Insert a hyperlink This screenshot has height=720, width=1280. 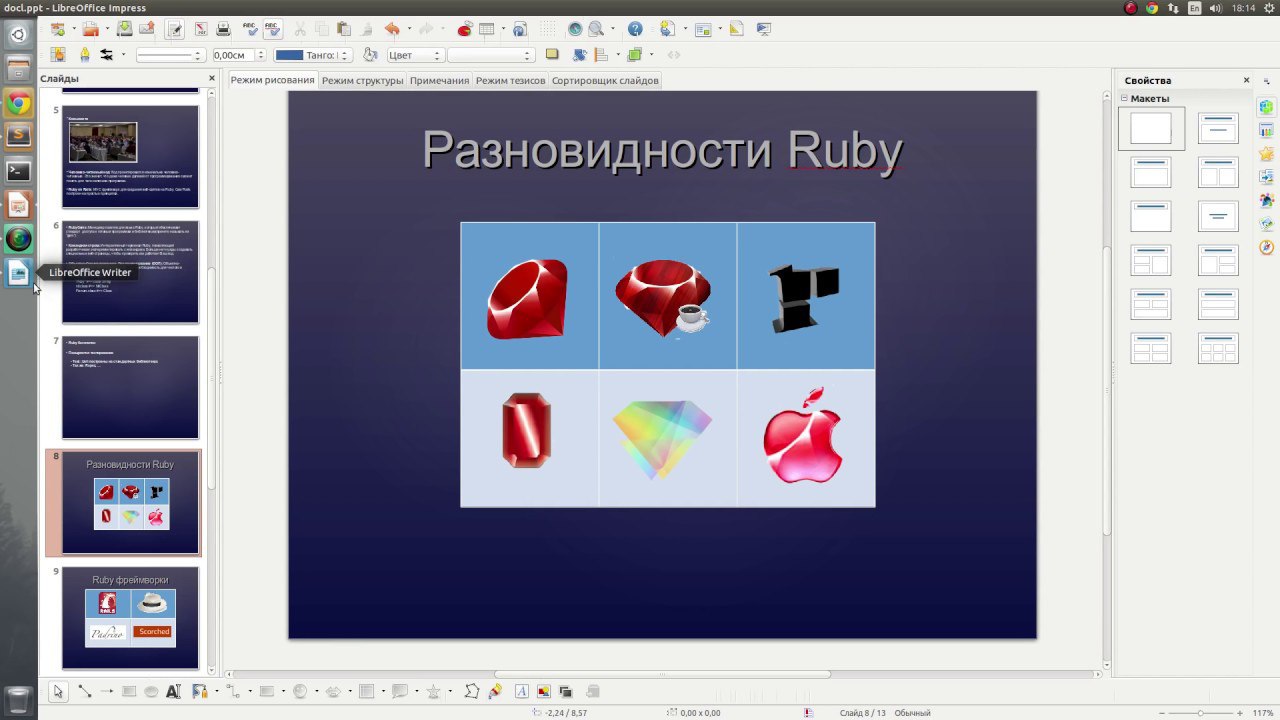[x=519, y=29]
